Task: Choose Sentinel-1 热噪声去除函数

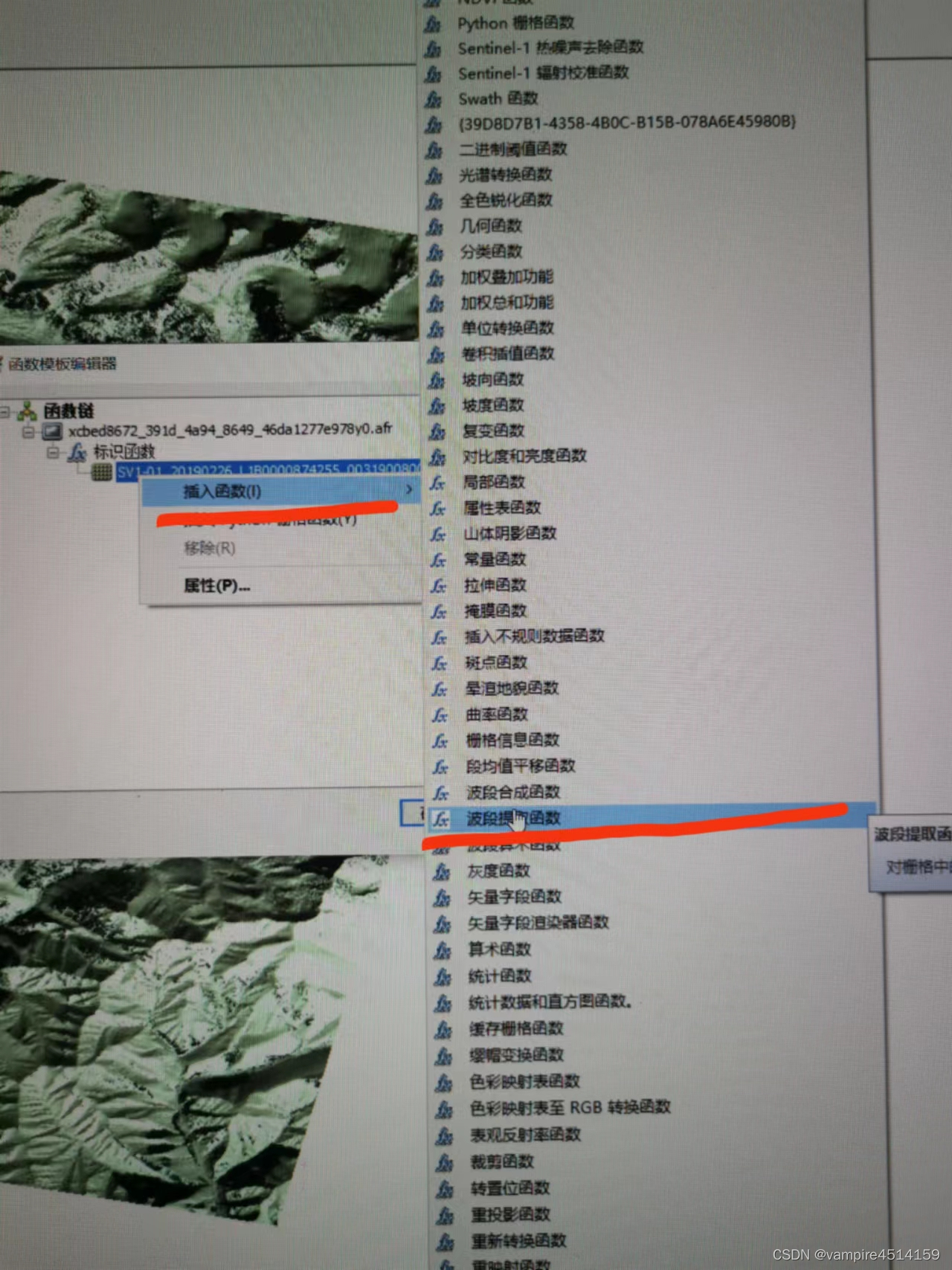Action: [x=550, y=48]
